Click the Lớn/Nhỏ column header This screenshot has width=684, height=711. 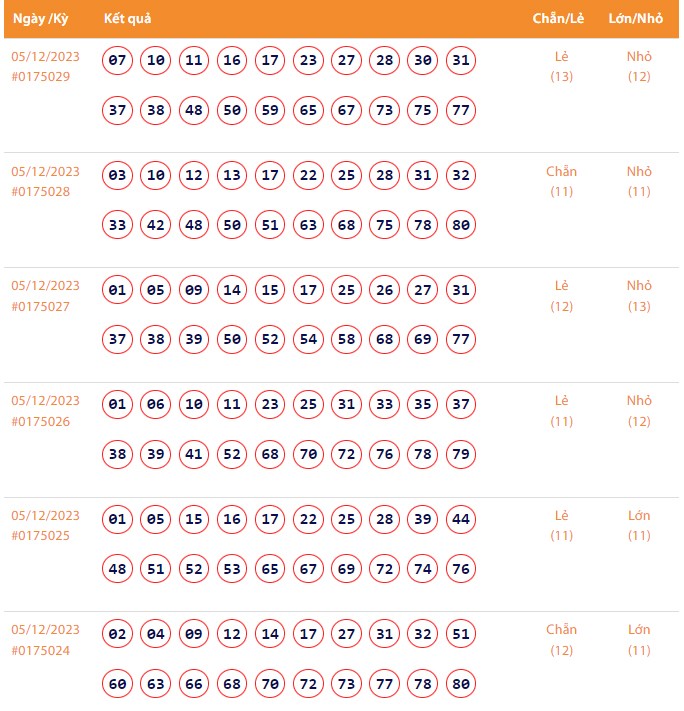point(636,20)
